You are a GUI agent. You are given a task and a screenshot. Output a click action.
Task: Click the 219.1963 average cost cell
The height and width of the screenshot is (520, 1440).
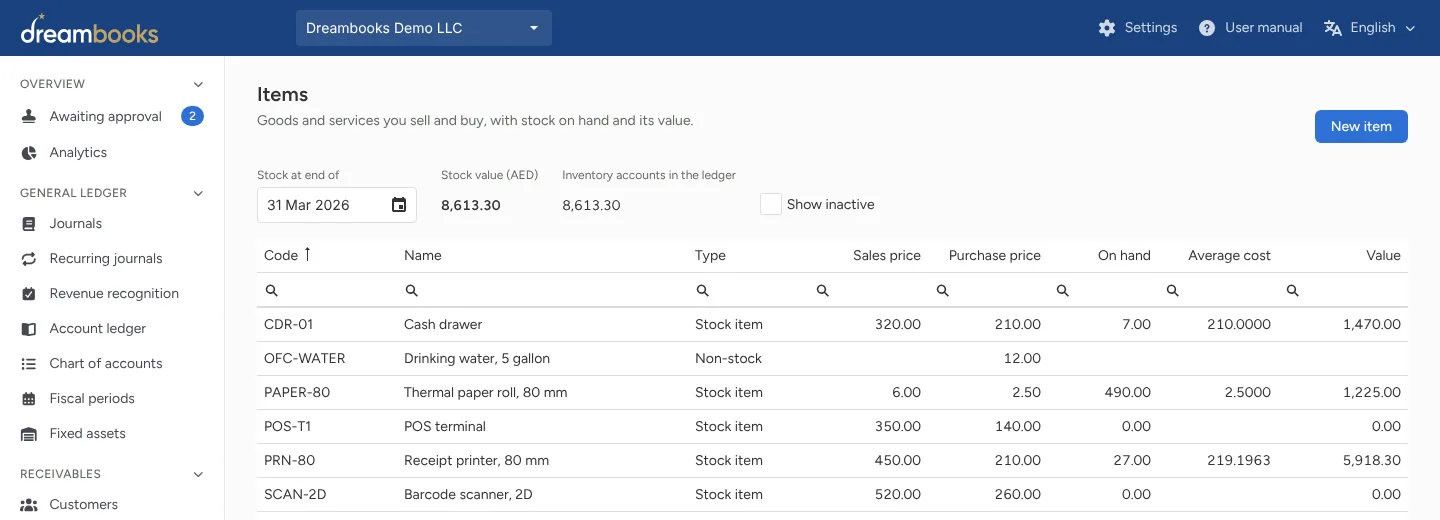pyautogui.click(x=1238, y=460)
